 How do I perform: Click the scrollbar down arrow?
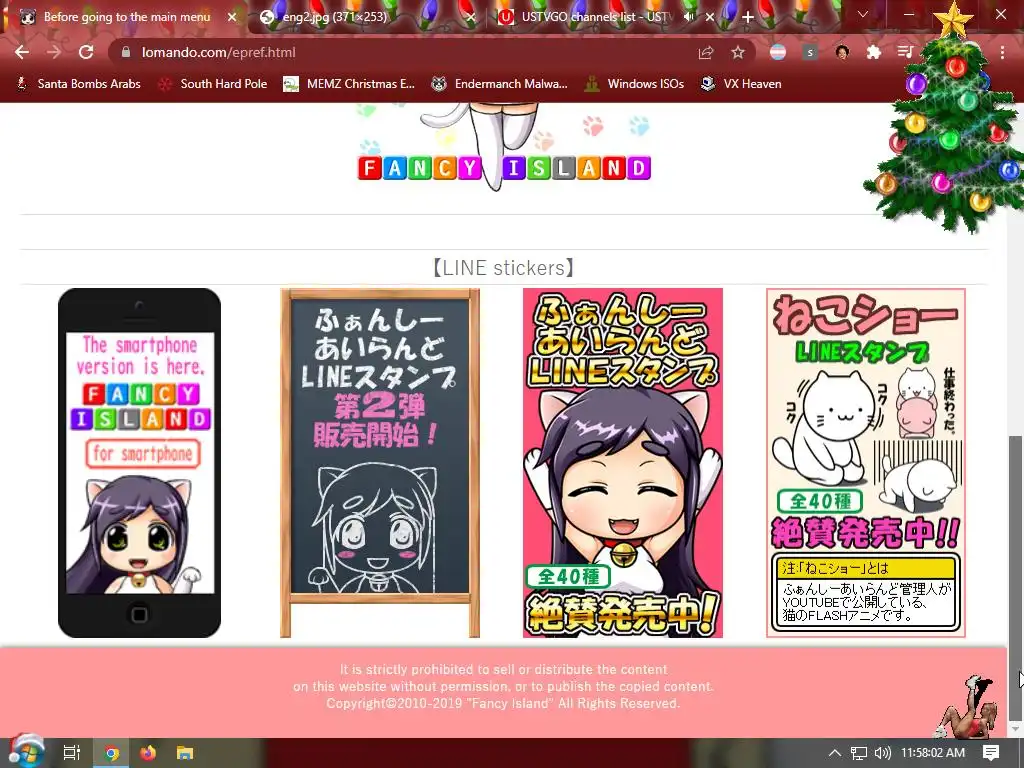click(x=1016, y=728)
